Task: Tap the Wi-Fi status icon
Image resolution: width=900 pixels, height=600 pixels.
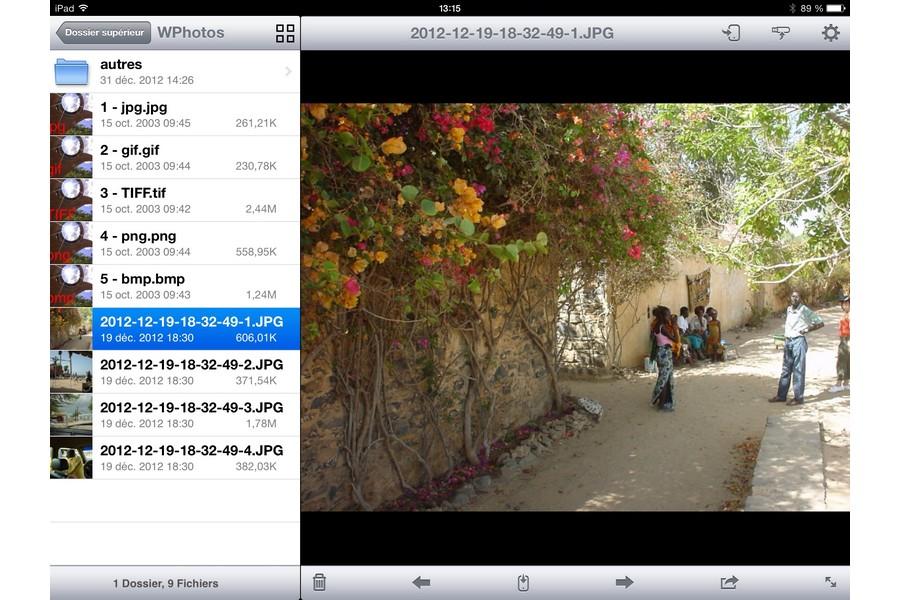Action: pos(84,8)
